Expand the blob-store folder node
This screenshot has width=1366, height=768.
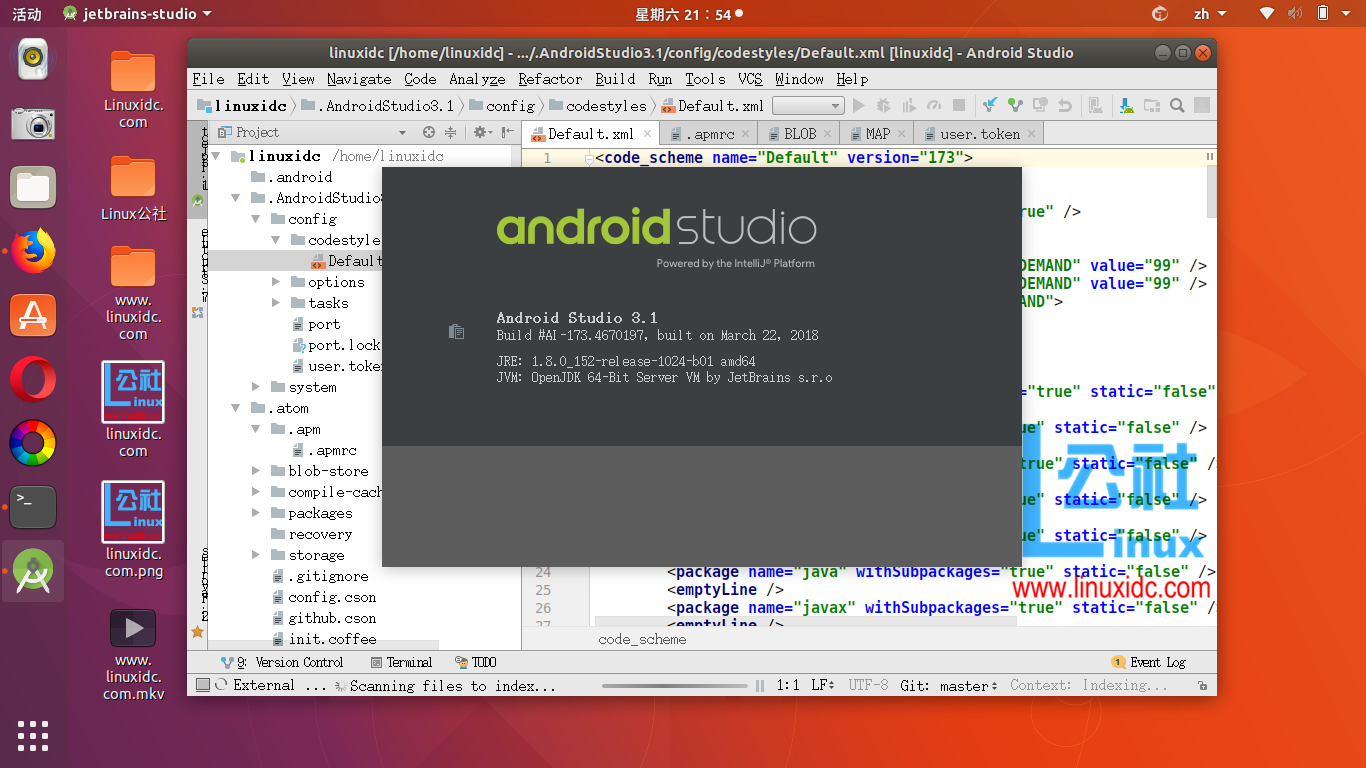pos(256,471)
